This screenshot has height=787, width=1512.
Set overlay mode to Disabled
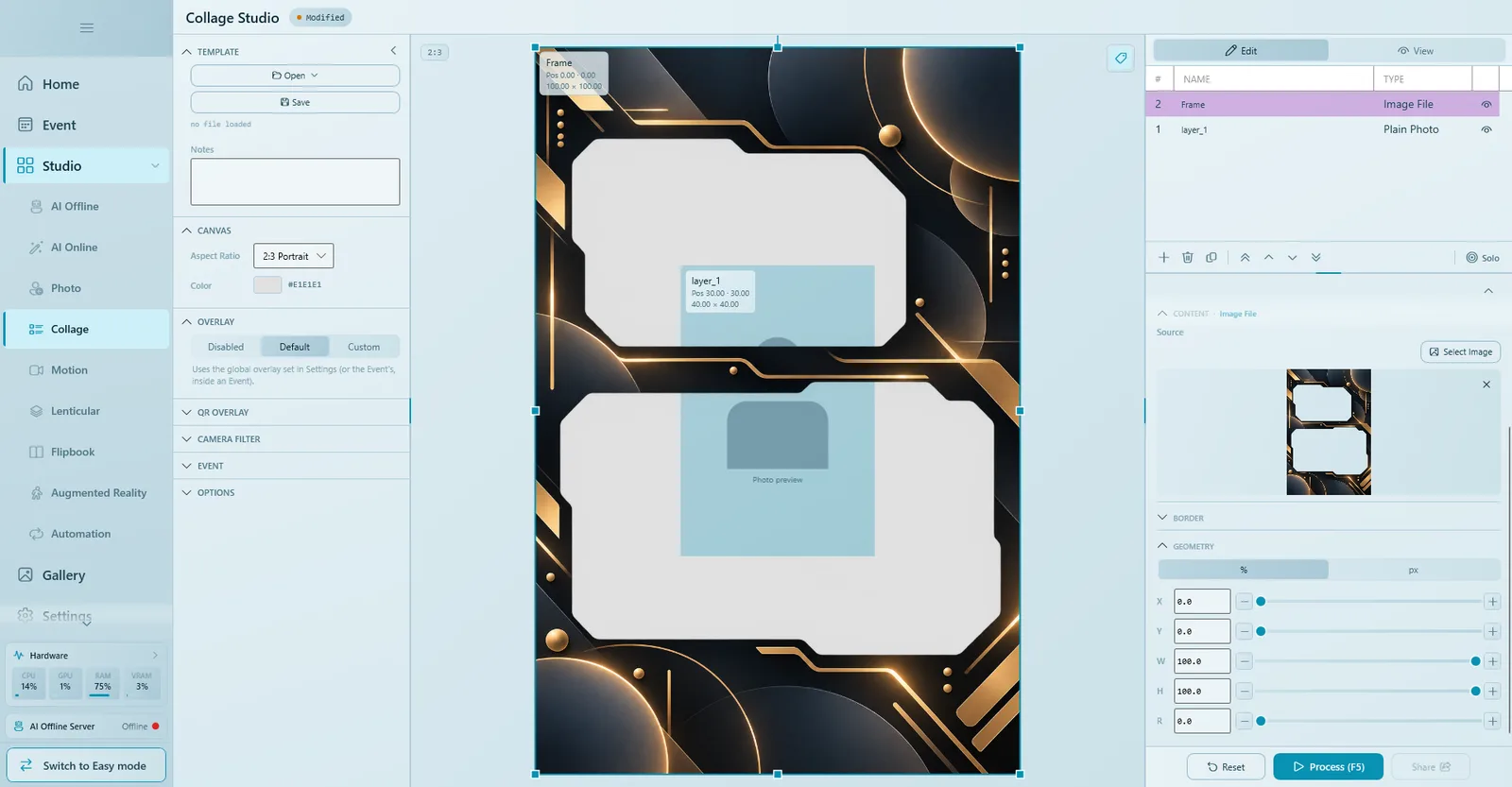(226, 347)
